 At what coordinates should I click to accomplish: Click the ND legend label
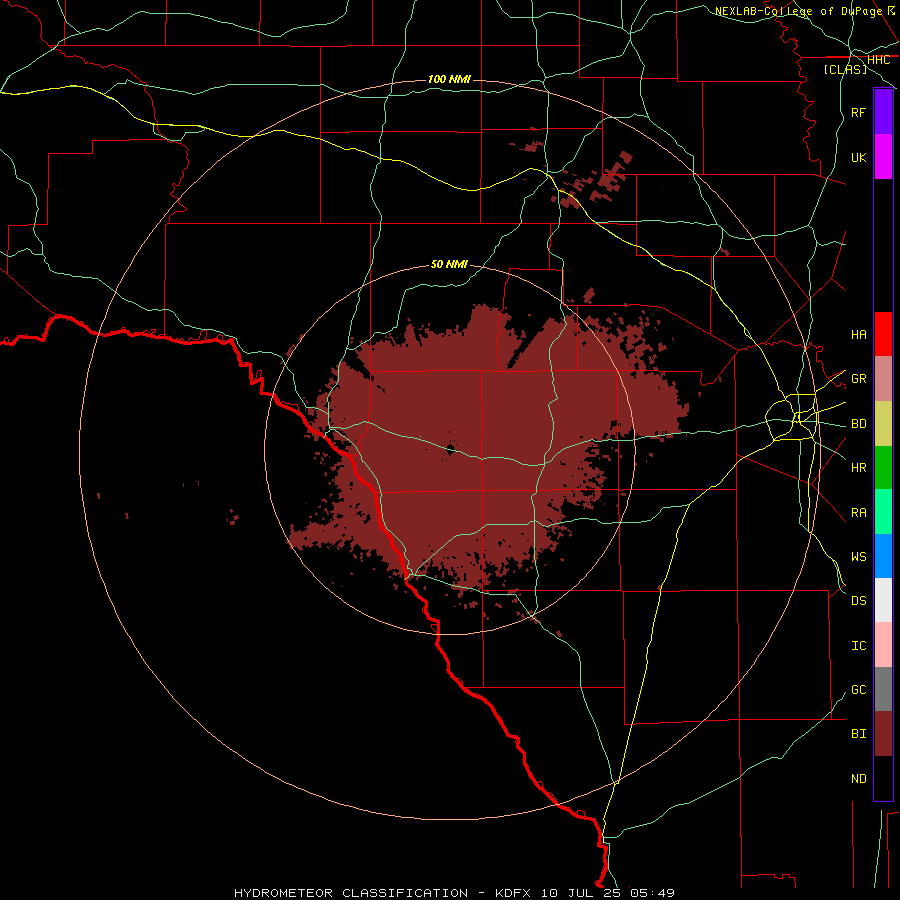click(x=859, y=779)
